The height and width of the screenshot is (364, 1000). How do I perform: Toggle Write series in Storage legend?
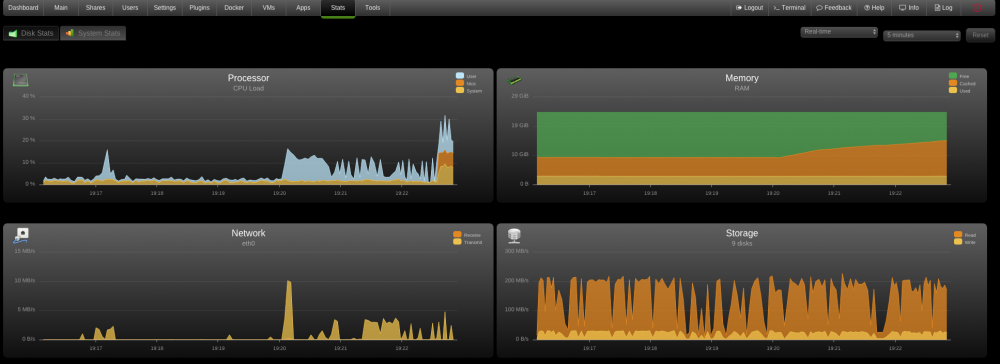pos(965,242)
